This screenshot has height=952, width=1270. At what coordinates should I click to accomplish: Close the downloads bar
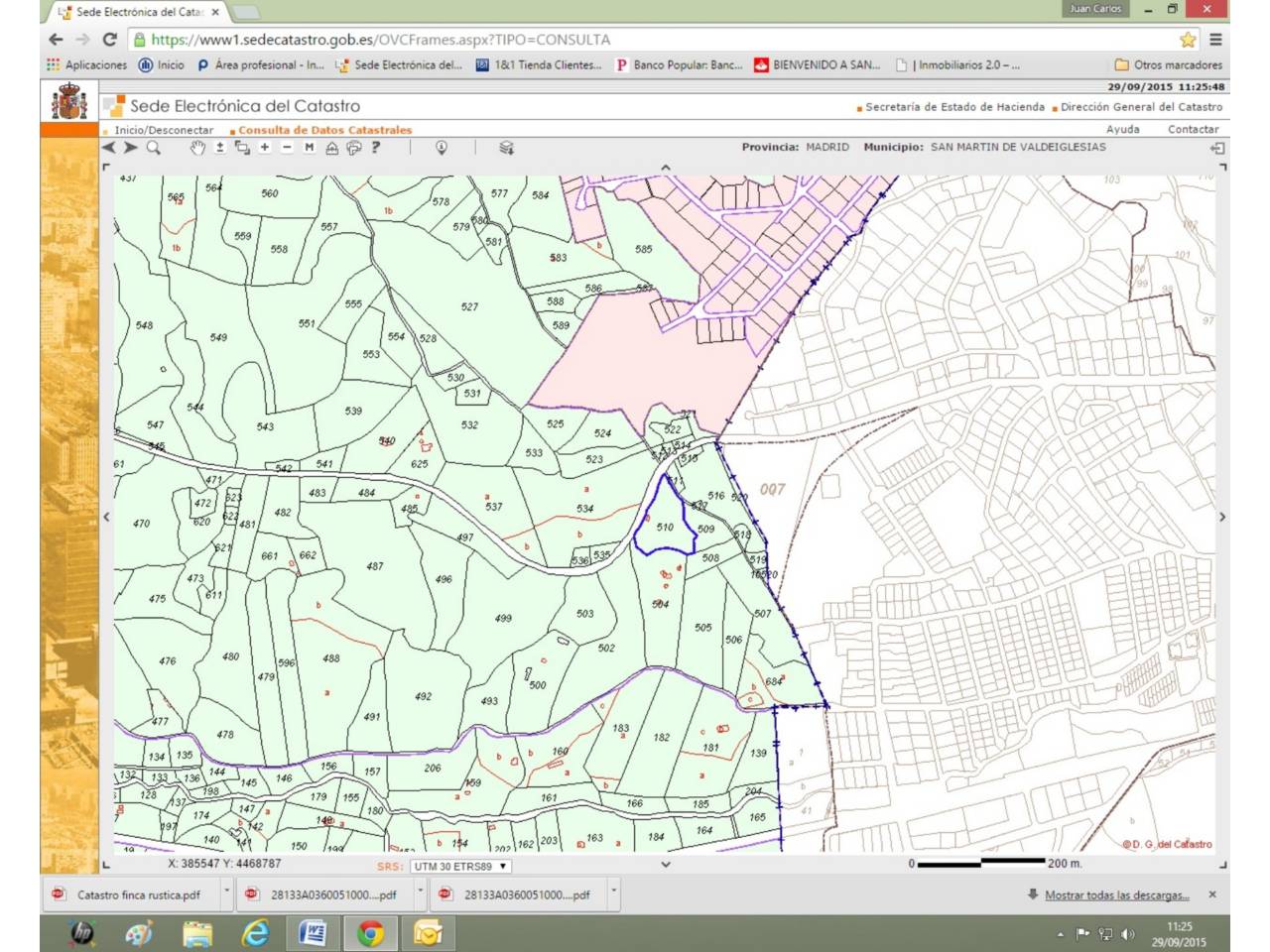coord(1211,894)
